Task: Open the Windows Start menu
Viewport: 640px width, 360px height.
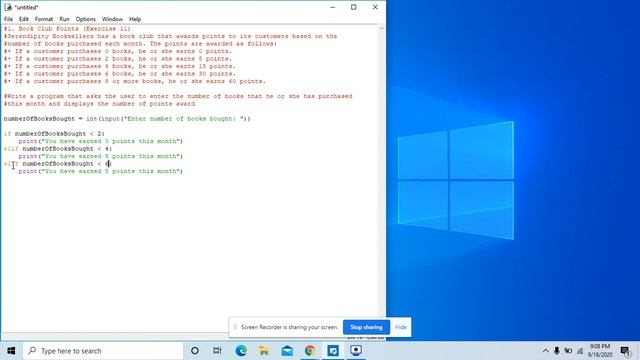Action: (11, 351)
